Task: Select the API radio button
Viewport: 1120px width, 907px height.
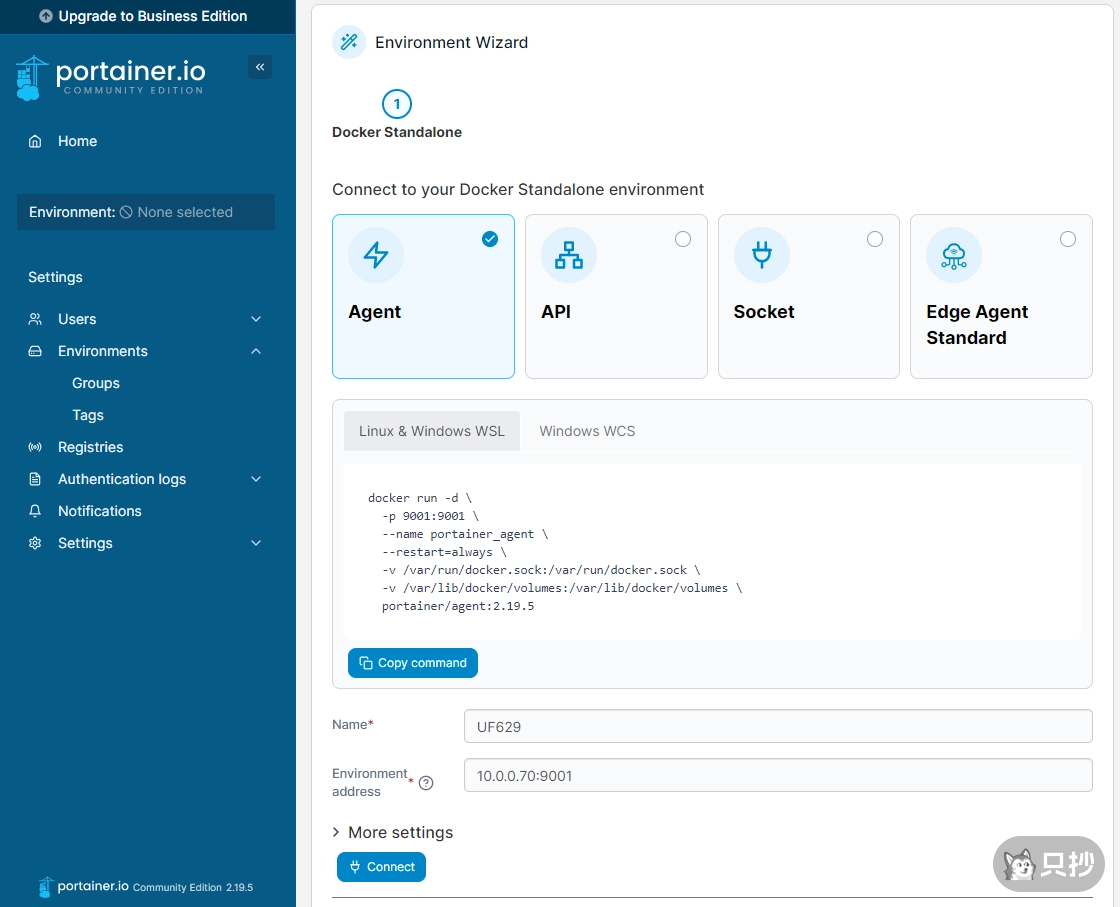Action: point(683,239)
